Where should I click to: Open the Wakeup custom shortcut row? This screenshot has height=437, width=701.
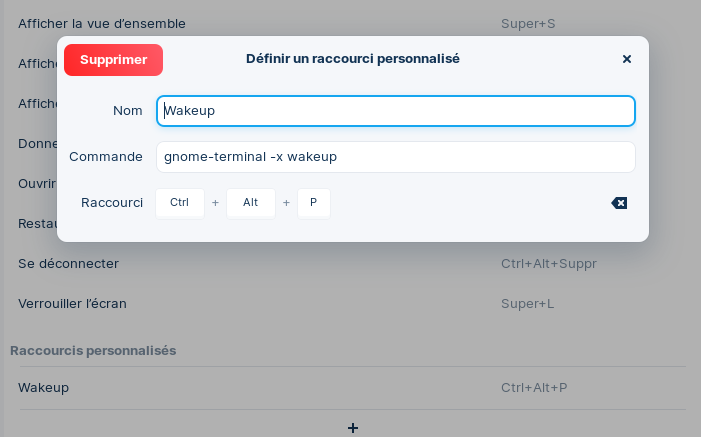pyautogui.click(x=44, y=388)
